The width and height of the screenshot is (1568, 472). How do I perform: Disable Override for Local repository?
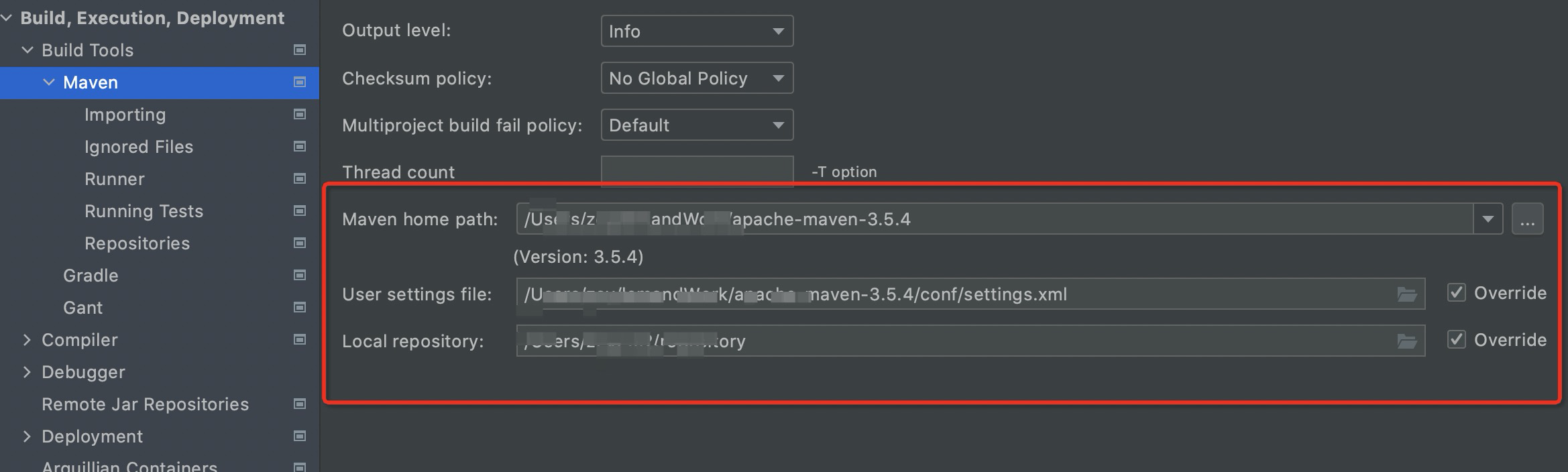click(x=1455, y=340)
